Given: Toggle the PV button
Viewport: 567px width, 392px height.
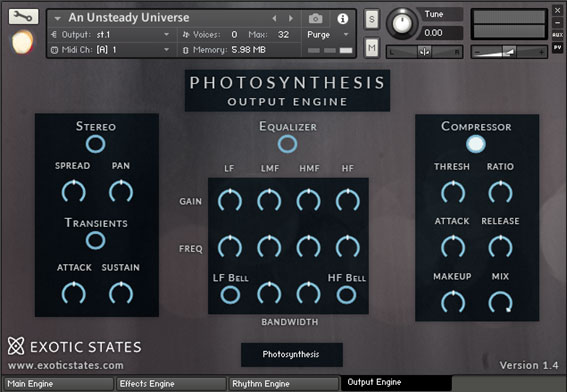Looking at the screenshot, I should click(x=558, y=47).
